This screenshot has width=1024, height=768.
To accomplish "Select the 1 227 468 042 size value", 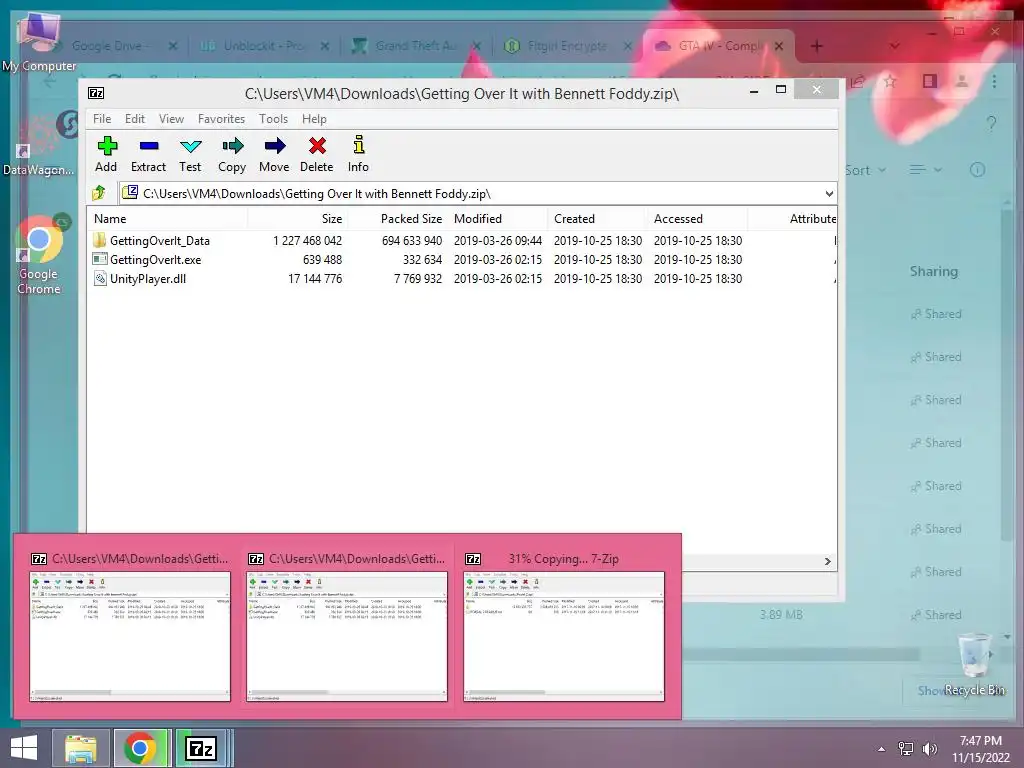I will [308, 240].
